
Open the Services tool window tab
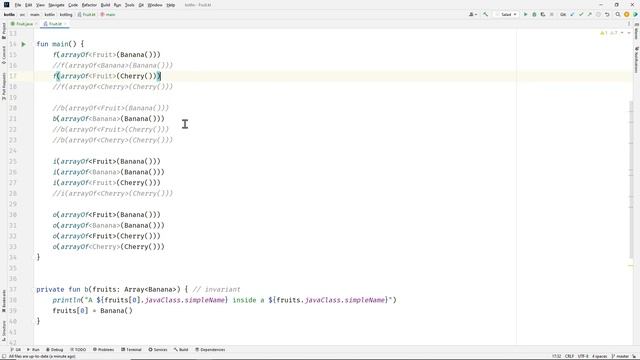coord(158,350)
